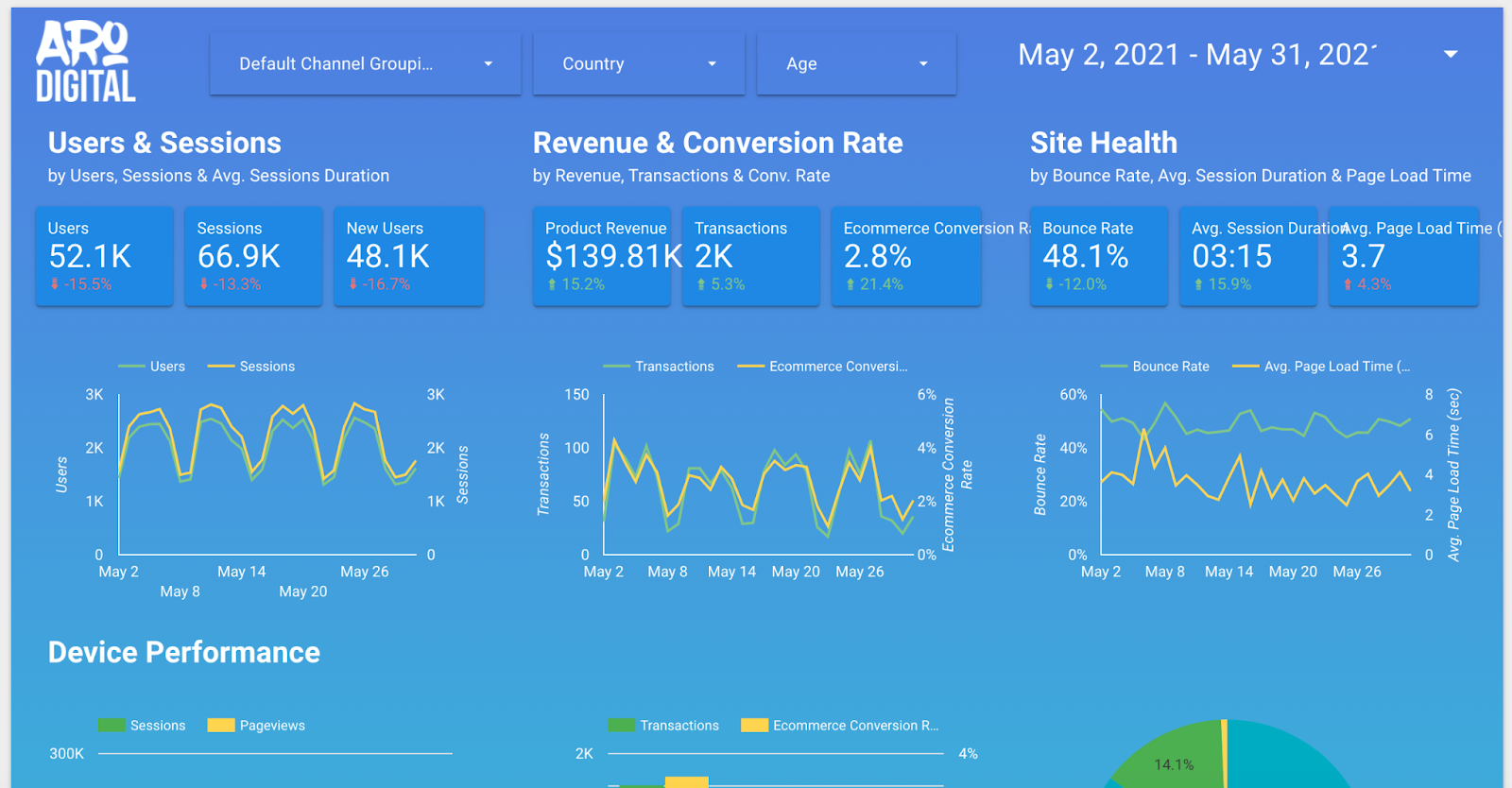Click the yellow Pageviews legend swatch
This screenshot has width=1512, height=788.
click(221, 726)
